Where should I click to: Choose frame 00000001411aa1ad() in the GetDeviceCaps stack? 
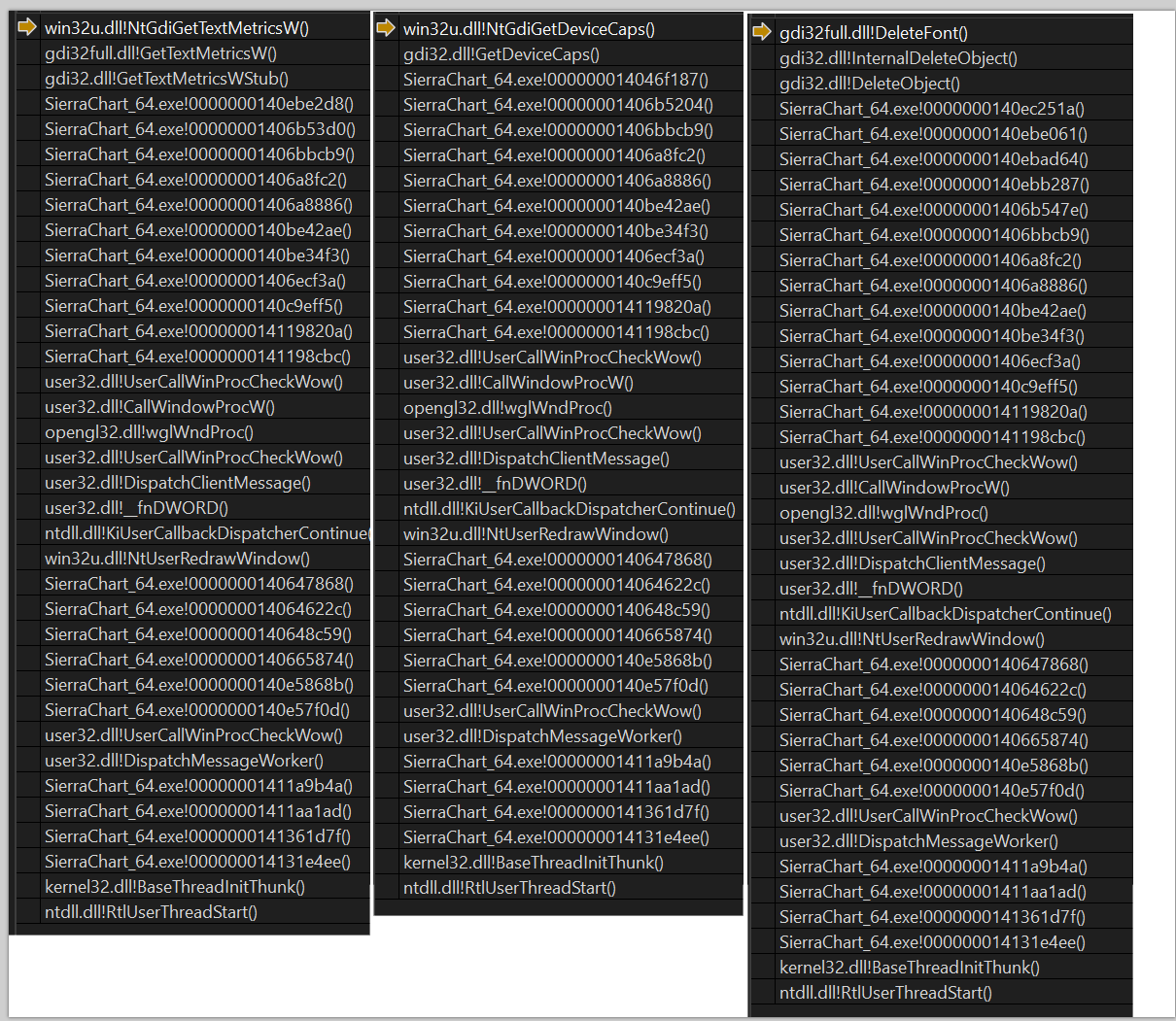click(x=557, y=787)
